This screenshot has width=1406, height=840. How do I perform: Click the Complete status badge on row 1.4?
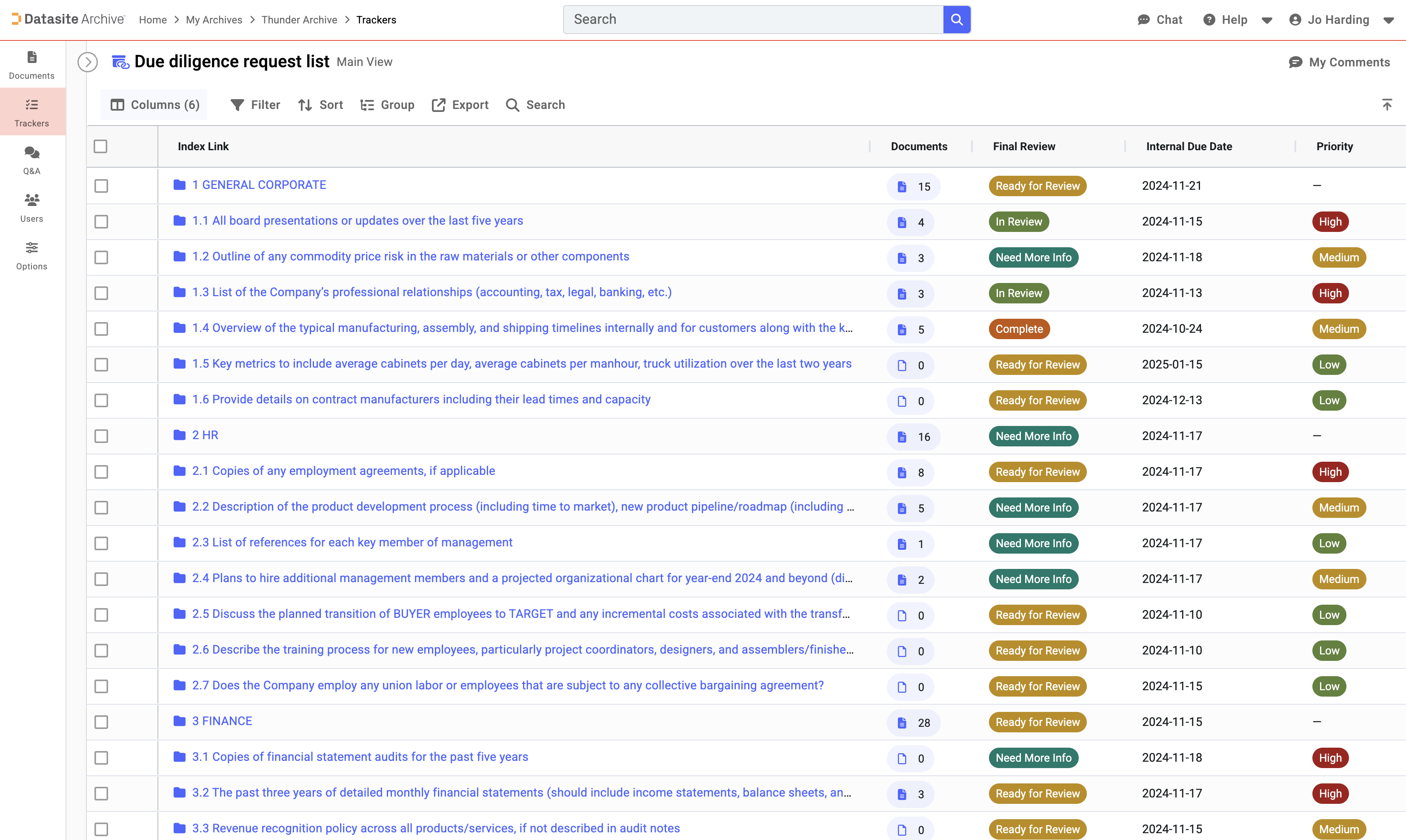tap(1019, 329)
